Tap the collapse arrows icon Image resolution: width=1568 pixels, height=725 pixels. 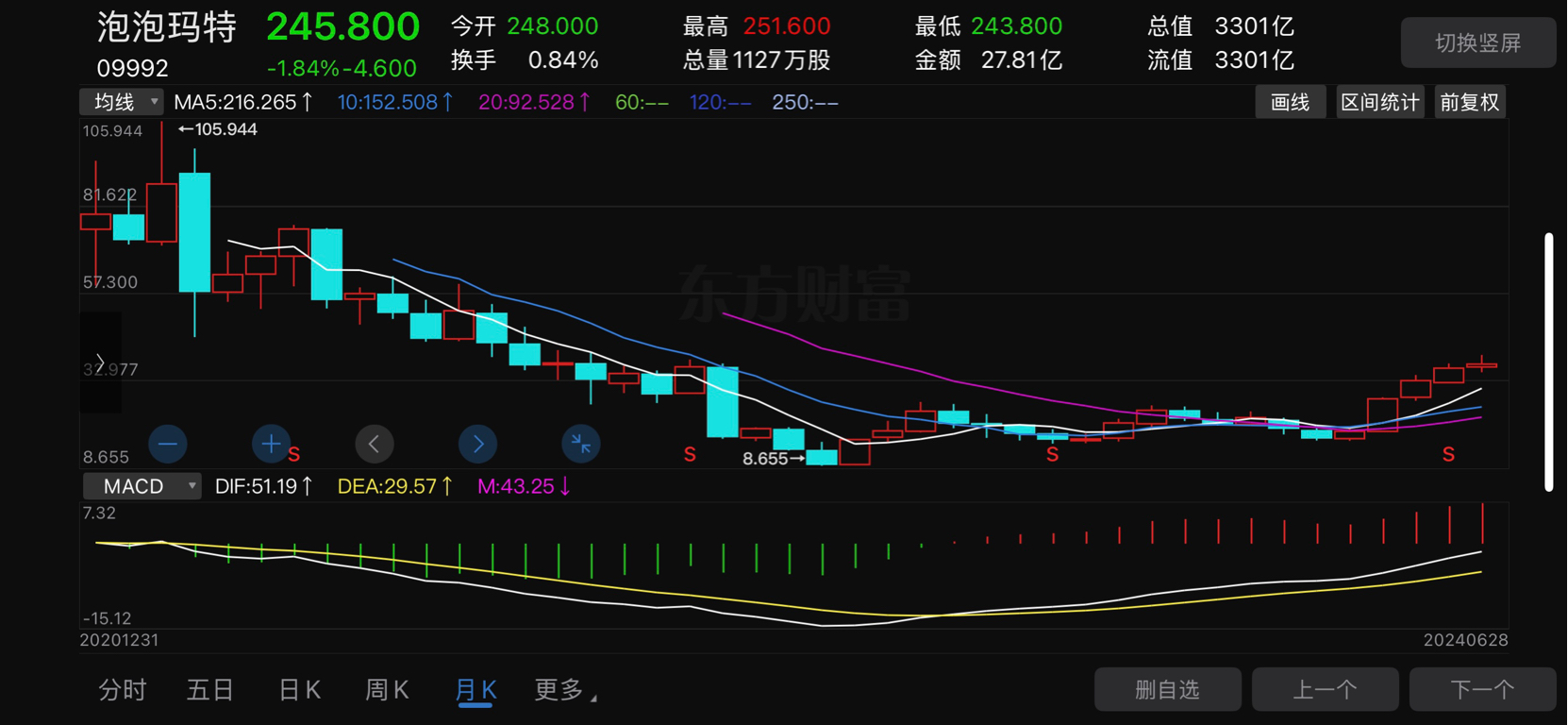[581, 444]
